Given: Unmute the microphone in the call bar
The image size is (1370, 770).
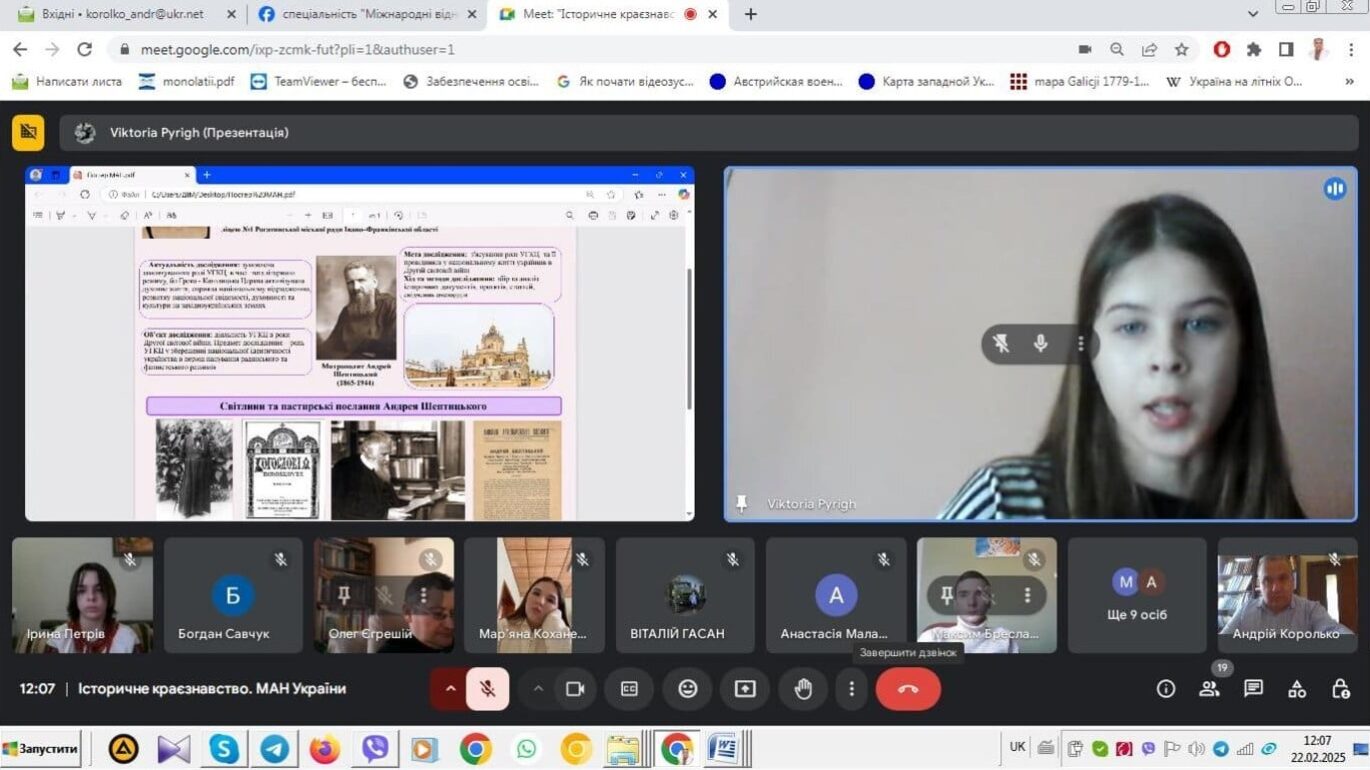Looking at the screenshot, I should point(488,689).
